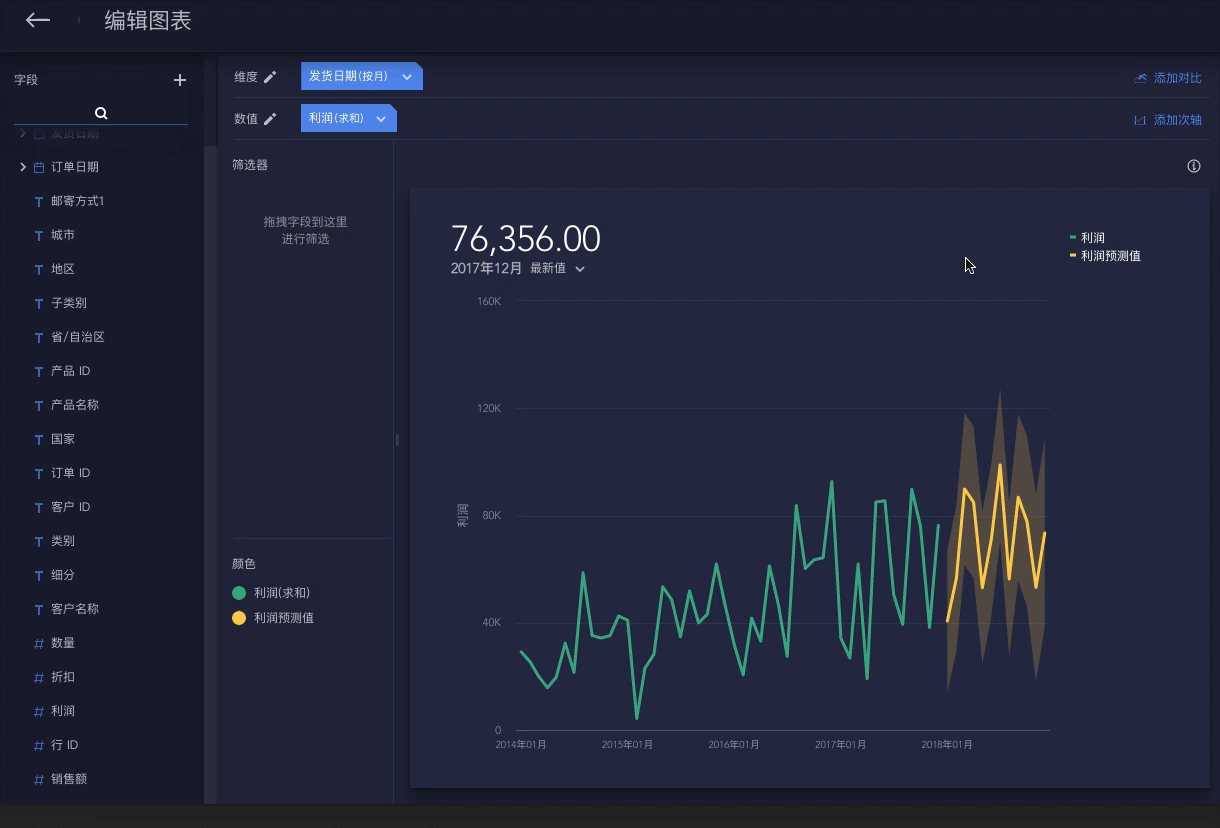
Task: Click the plus icon to add field
Action: [x=180, y=80]
